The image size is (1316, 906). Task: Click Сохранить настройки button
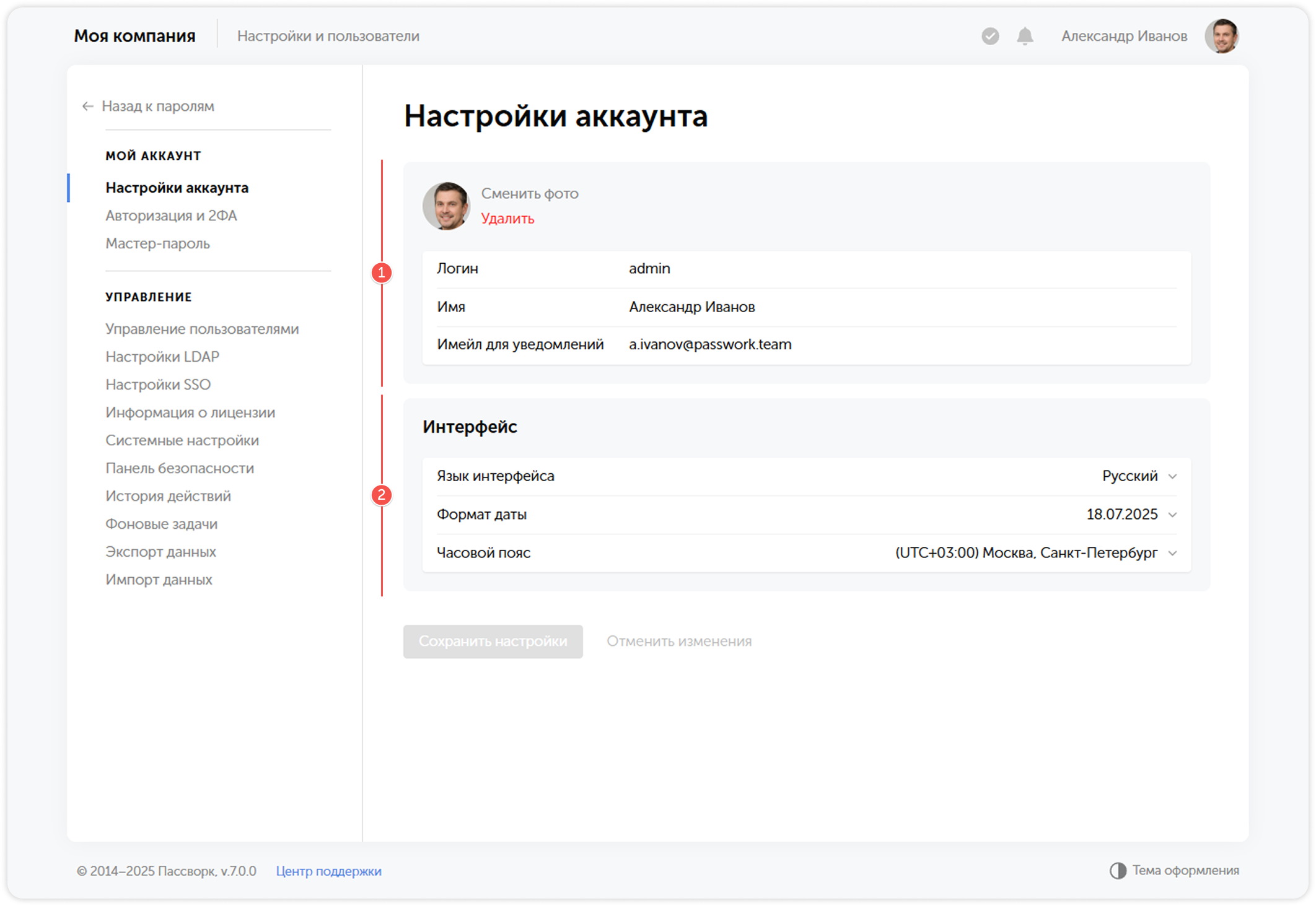(493, 642)
